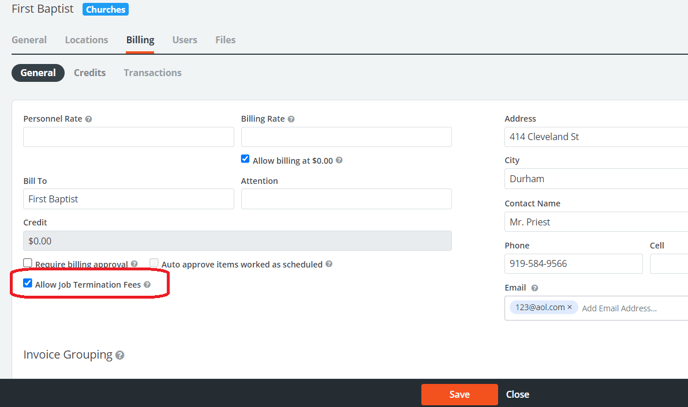Click the Bill To input field
Image resolution: width=688 pixels, height=407 pixels.
[x=128, y=199]
